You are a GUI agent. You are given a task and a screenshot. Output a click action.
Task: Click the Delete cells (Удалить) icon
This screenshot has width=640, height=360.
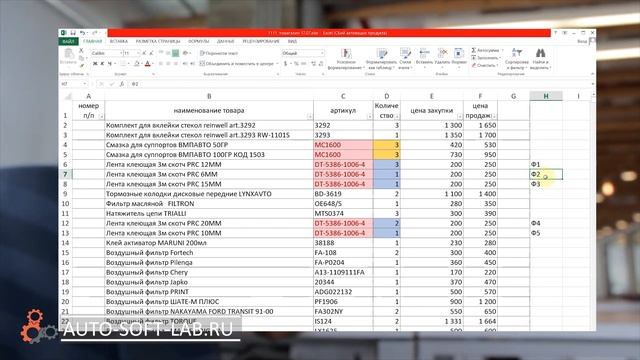(x=442, y=53)
